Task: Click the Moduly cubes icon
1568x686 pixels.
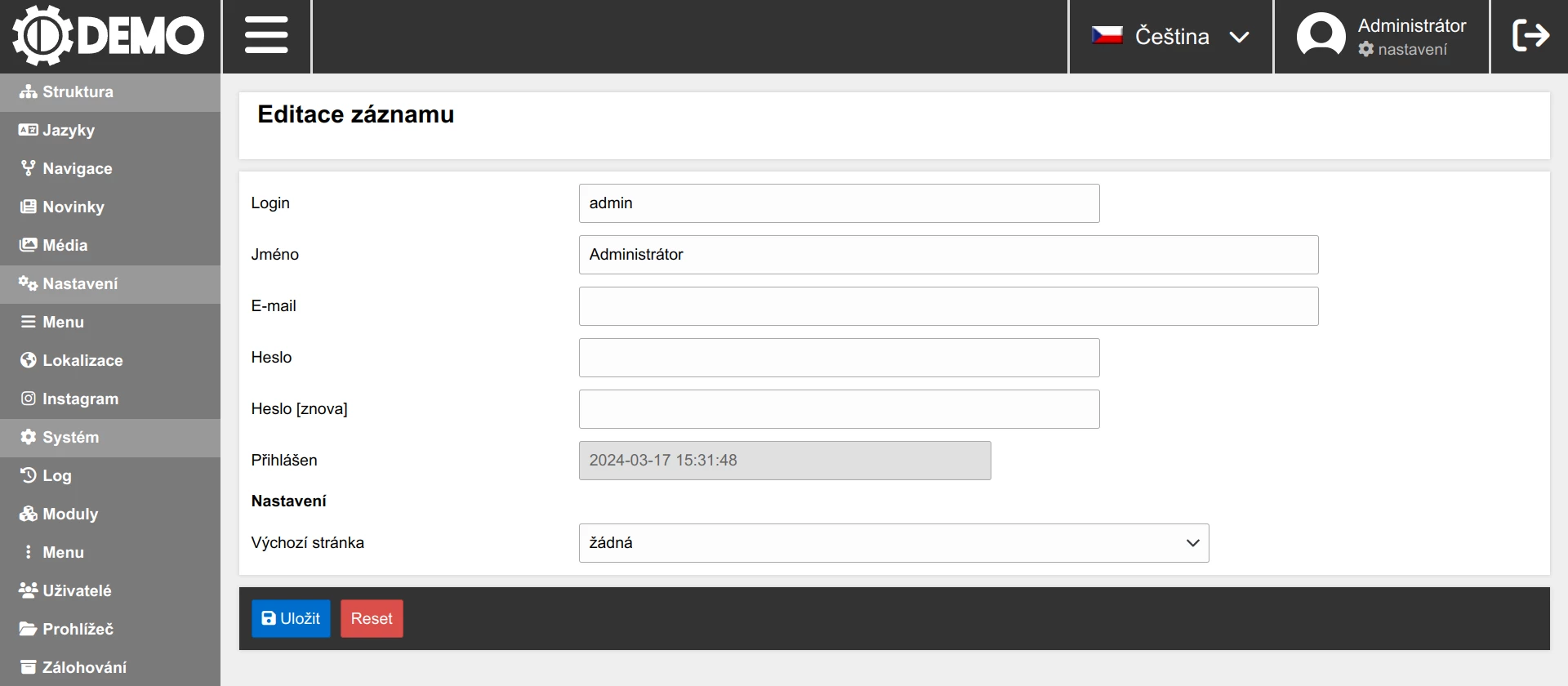Action: point(29,514)
